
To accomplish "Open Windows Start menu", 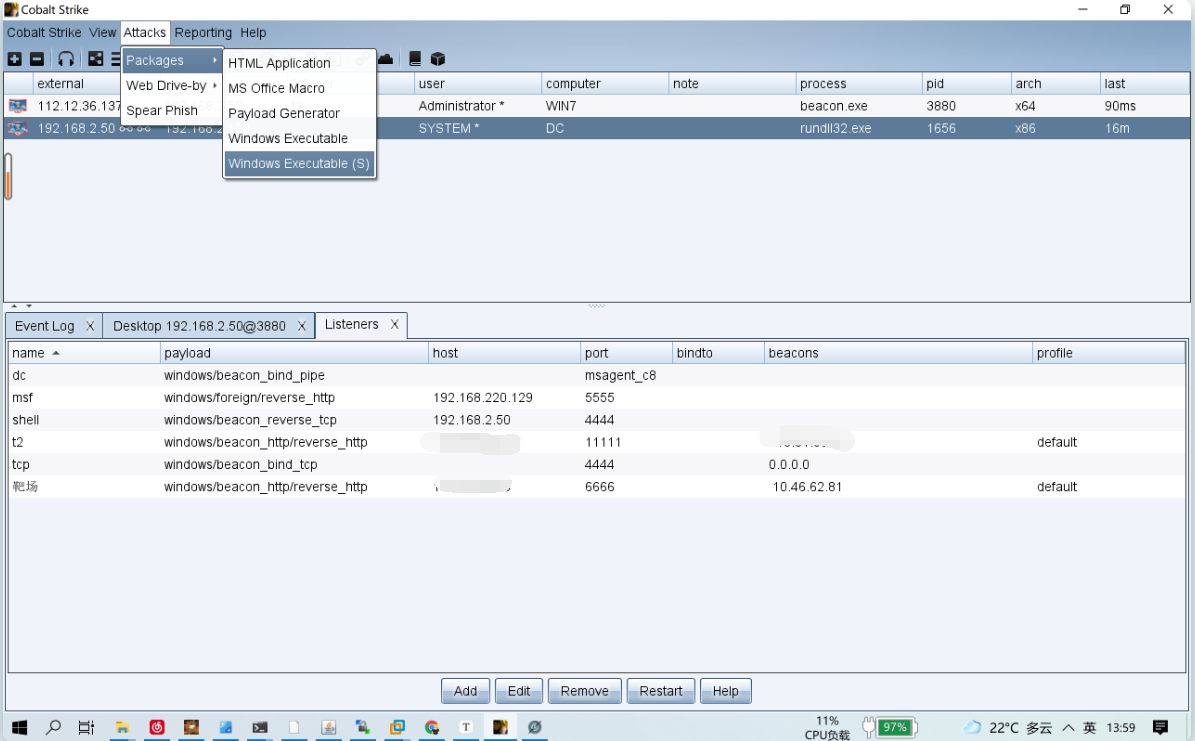I will pyautogui.click(x=19, y=727).
